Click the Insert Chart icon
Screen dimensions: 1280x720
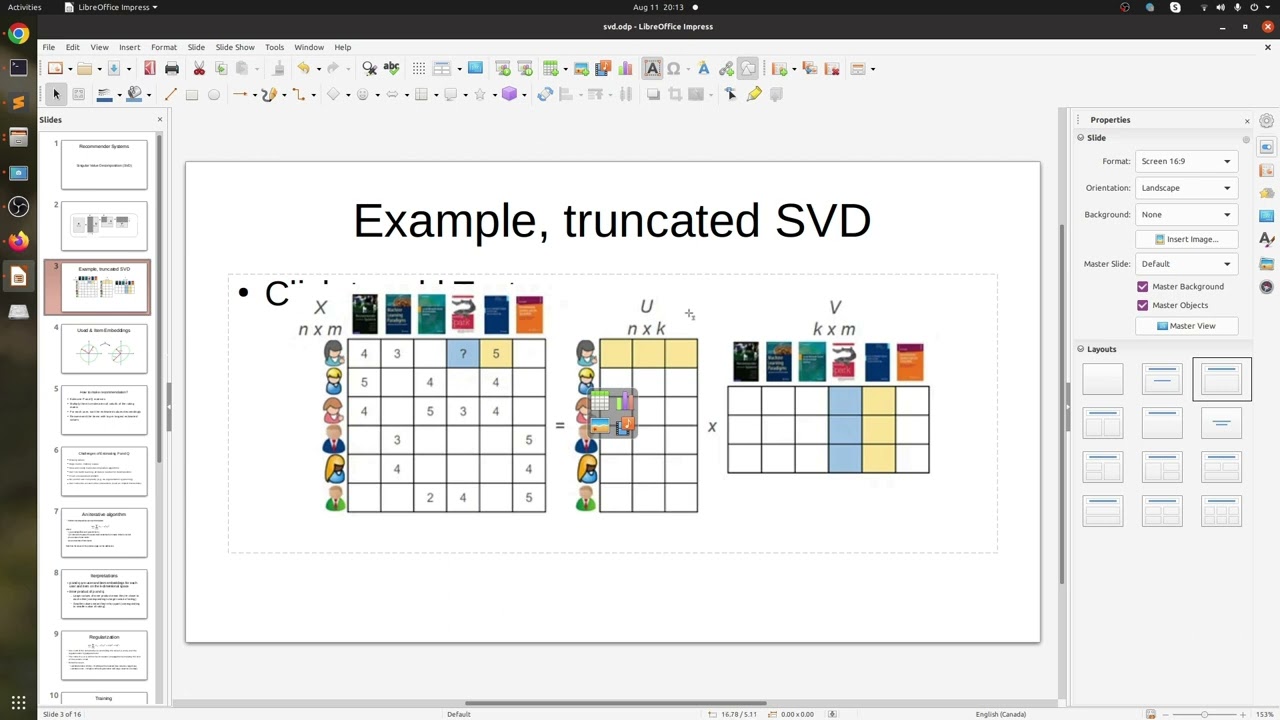click(x=626, y=68)
